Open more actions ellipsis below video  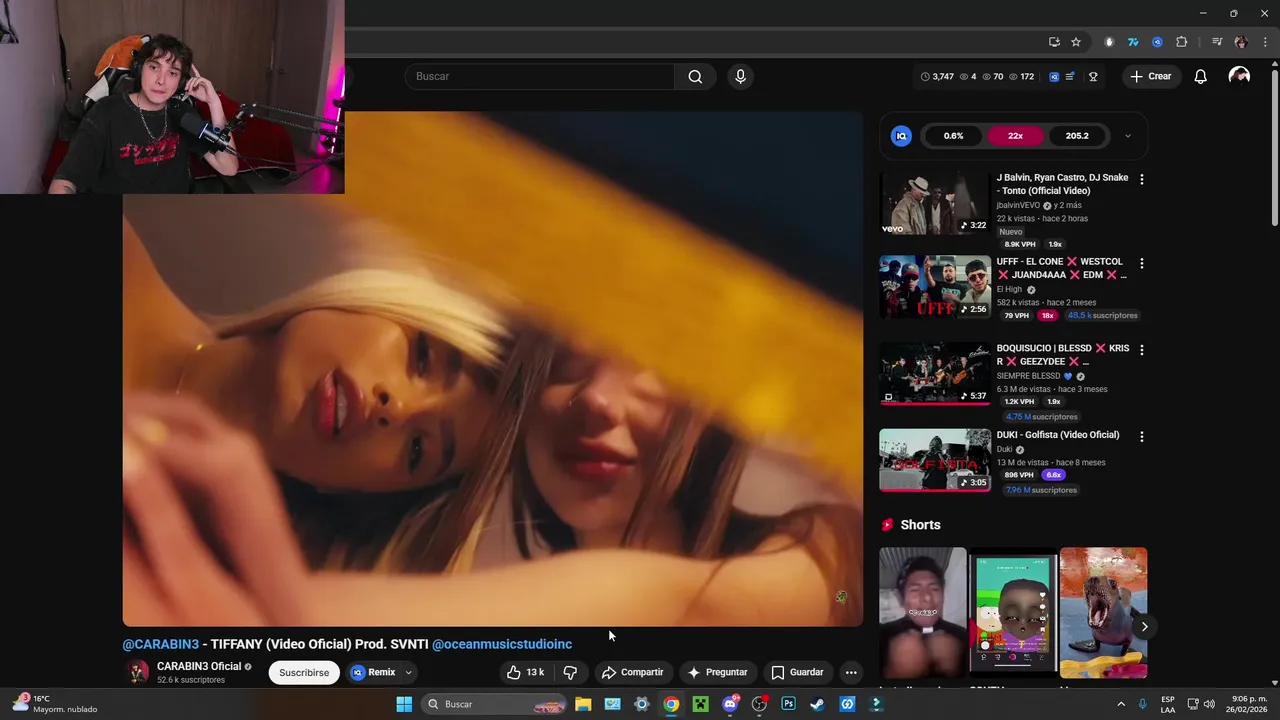click(850, 672)
